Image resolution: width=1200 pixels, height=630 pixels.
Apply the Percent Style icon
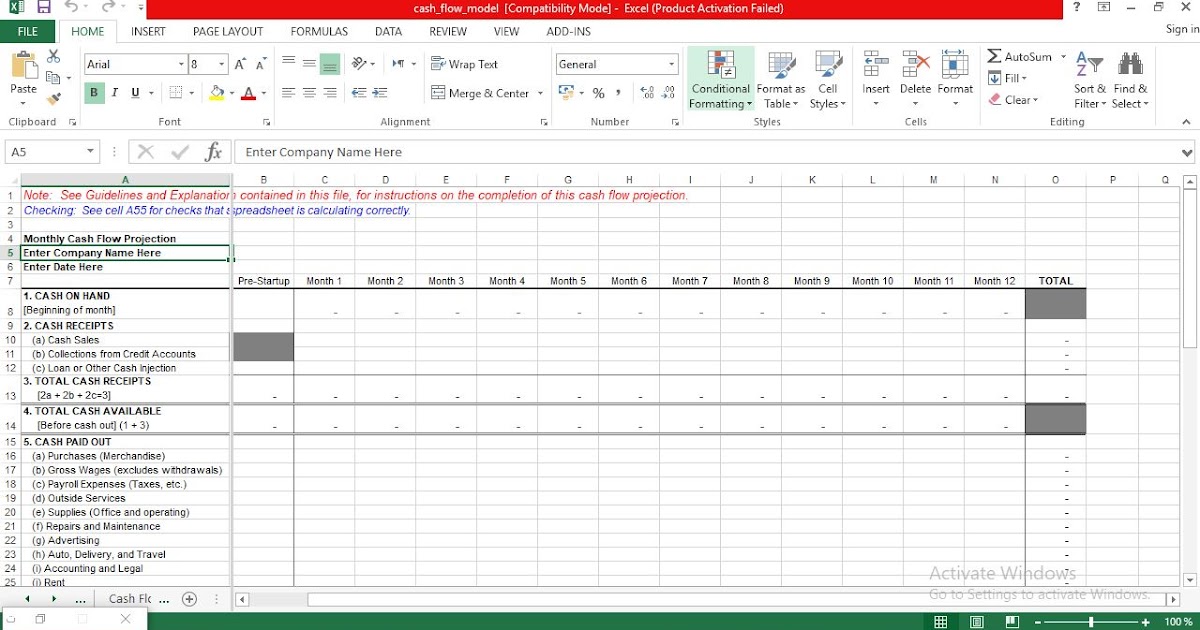click(598, 91)
